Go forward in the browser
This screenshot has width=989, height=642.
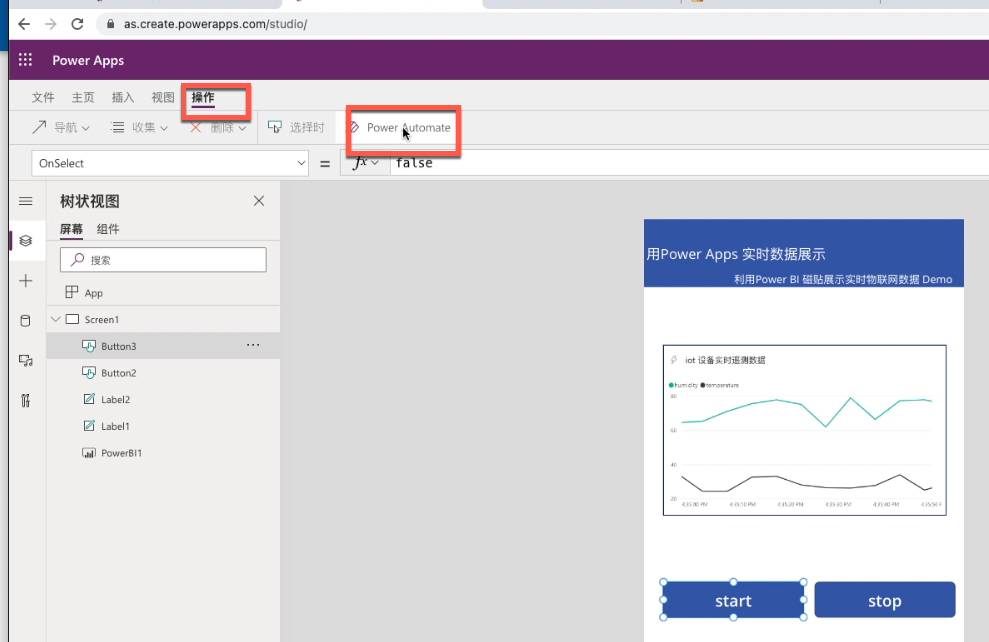(x=50, y=24)
